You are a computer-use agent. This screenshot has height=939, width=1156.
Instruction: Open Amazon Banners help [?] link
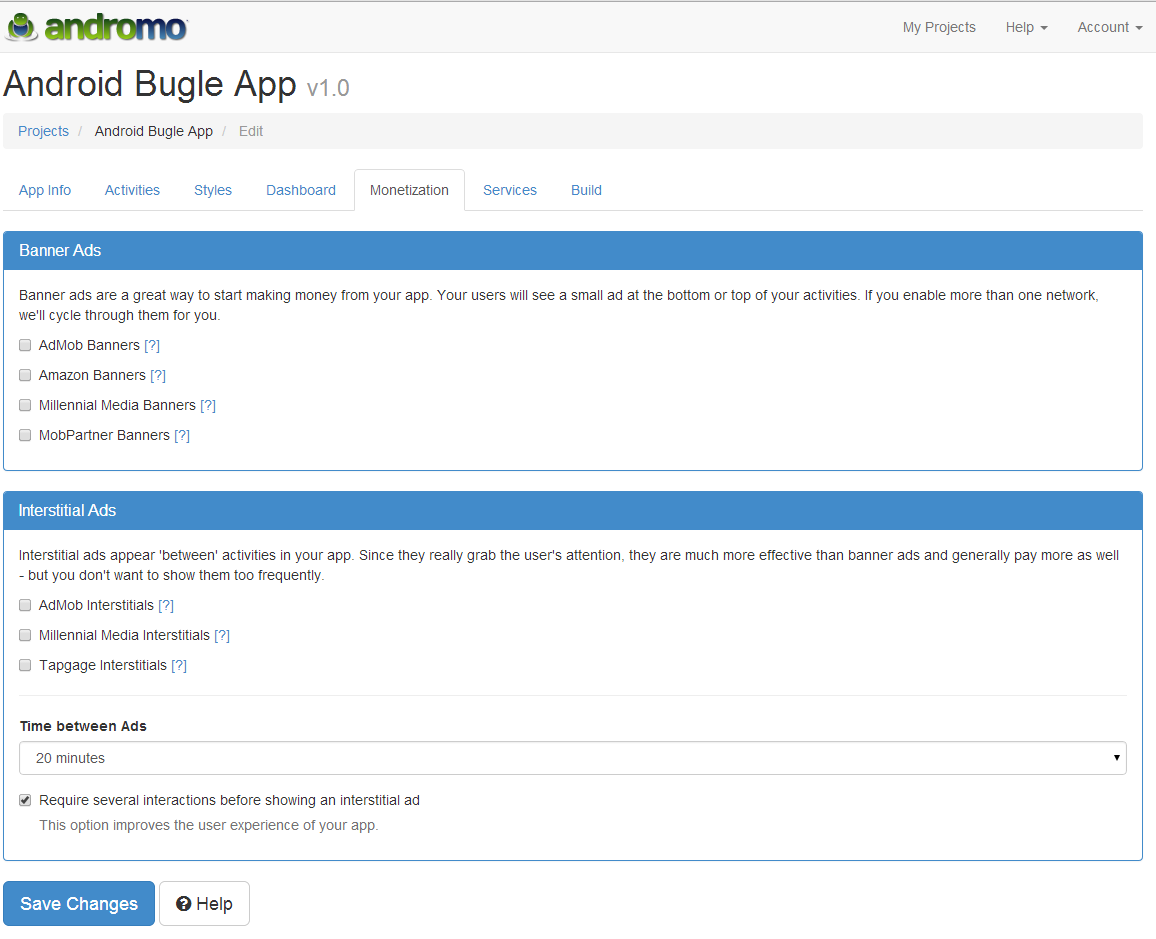coord(158,376)
